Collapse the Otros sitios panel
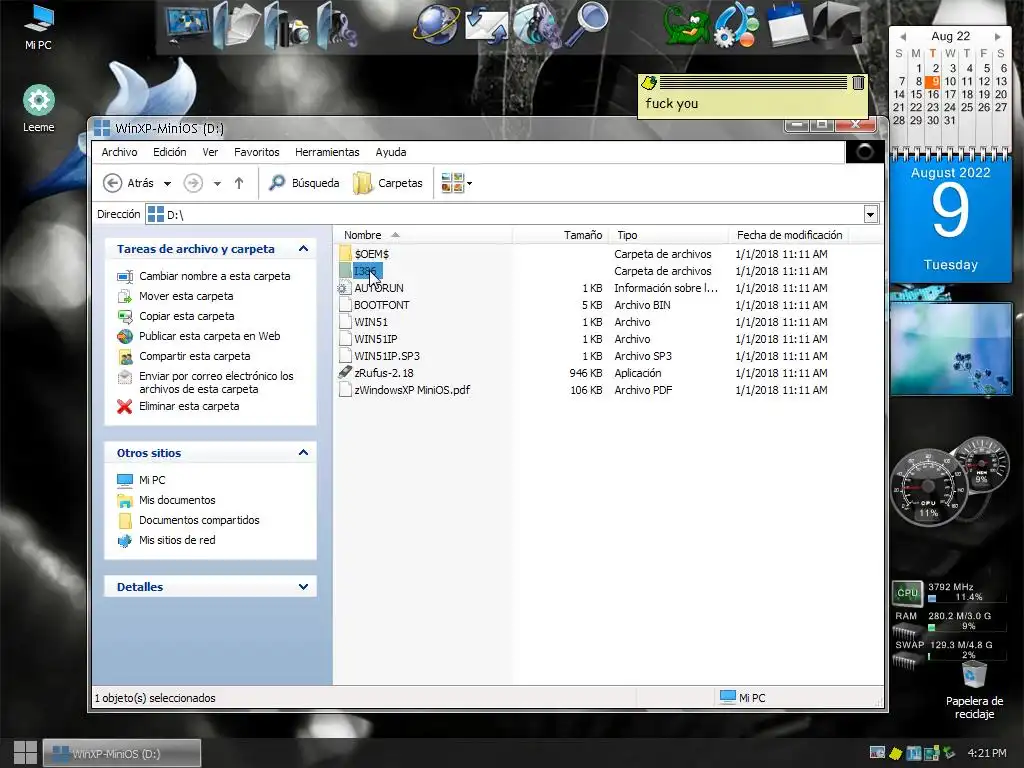This screenshot has height=768, width=1024. (x=303, y=453)
